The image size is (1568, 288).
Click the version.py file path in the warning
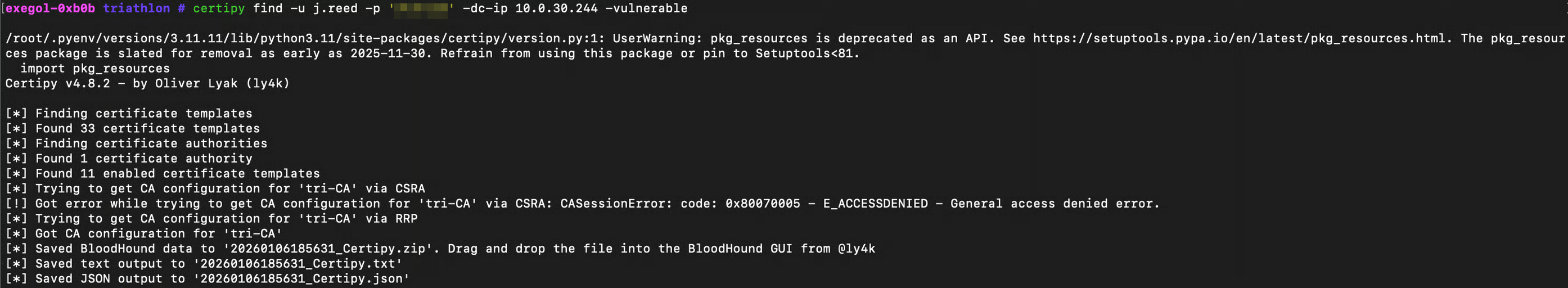304,38
